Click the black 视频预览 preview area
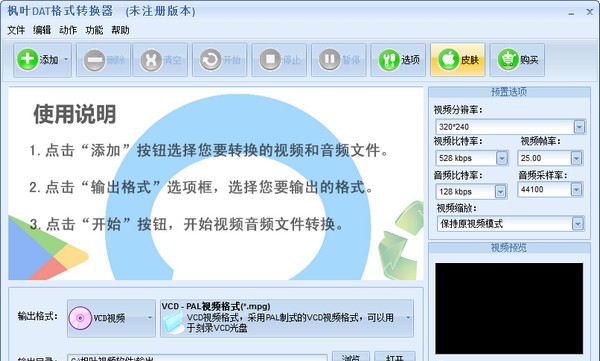The height and width of the screenshot is (361, 600). [x=509, y=308]
